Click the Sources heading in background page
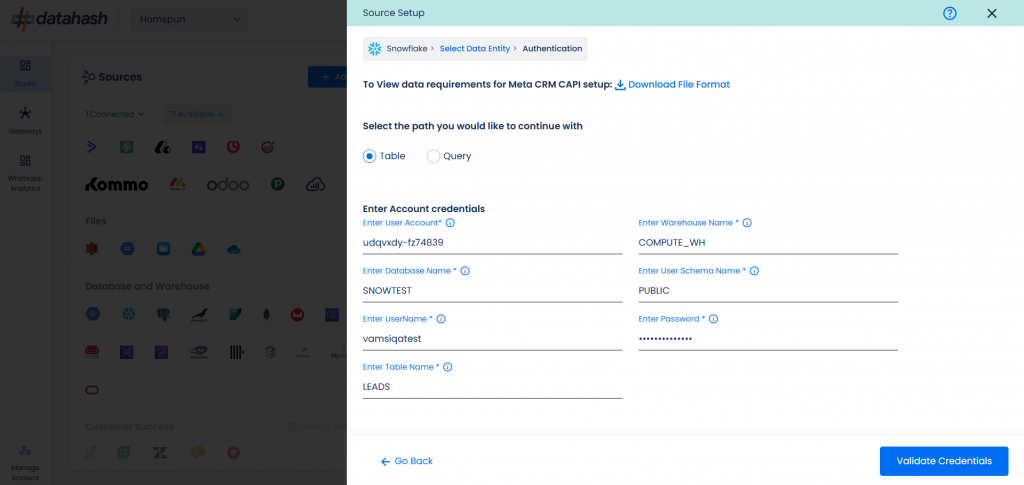 [120, 77]
